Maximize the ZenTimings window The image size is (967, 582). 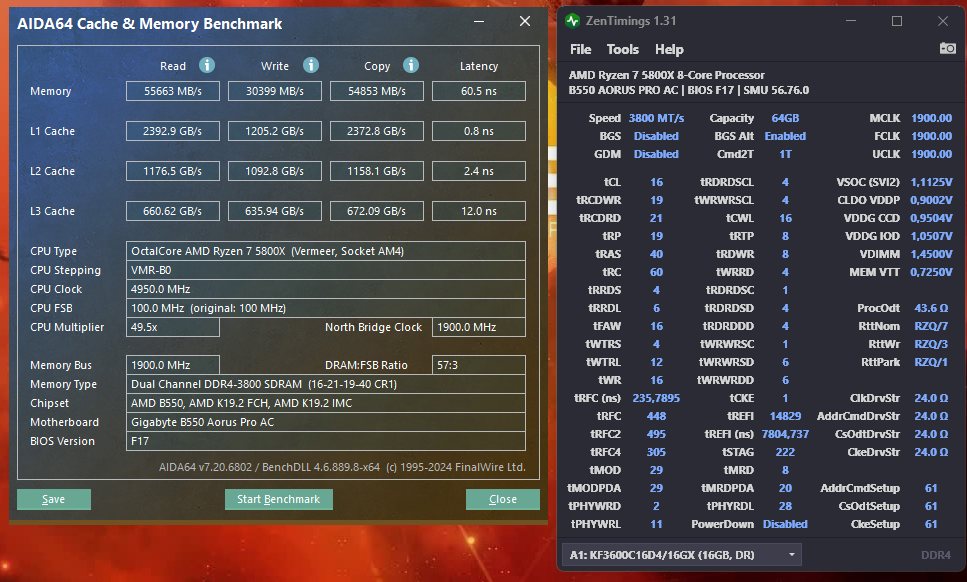pyautogui.click(x=897, y=21)
